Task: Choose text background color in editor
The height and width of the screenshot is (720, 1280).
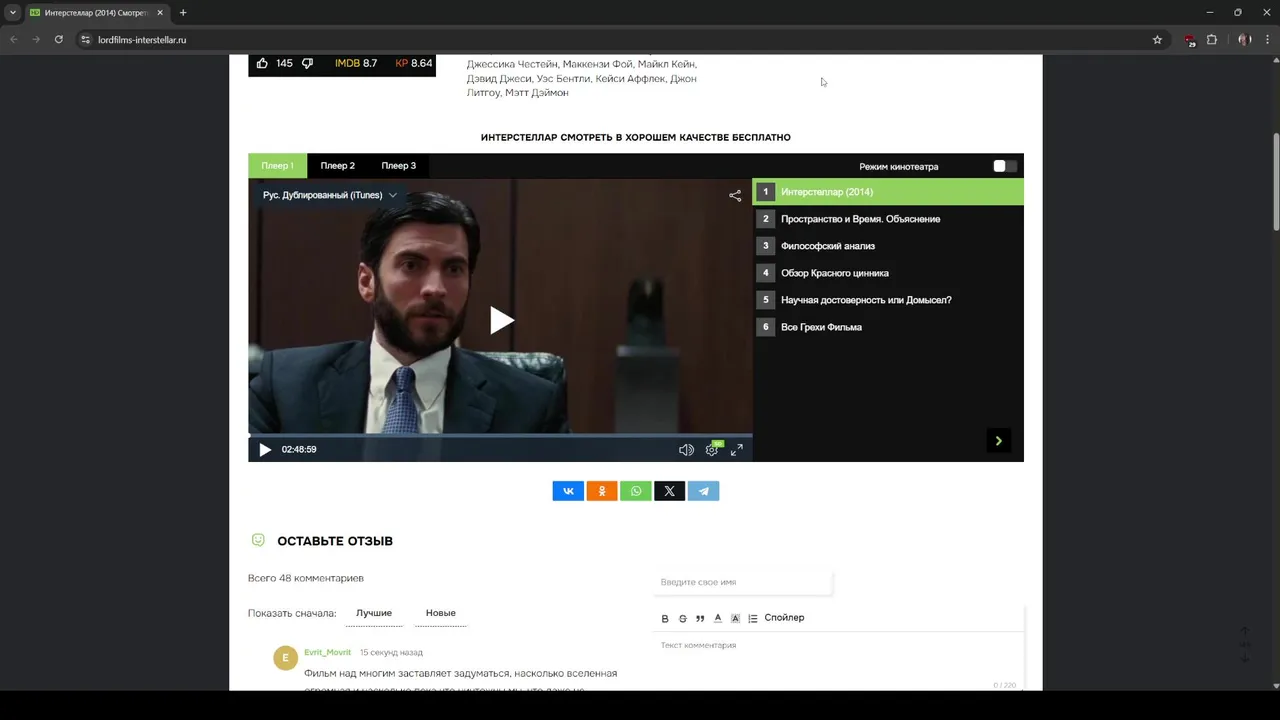Action: pyautogui.click(x=735, y=618)
